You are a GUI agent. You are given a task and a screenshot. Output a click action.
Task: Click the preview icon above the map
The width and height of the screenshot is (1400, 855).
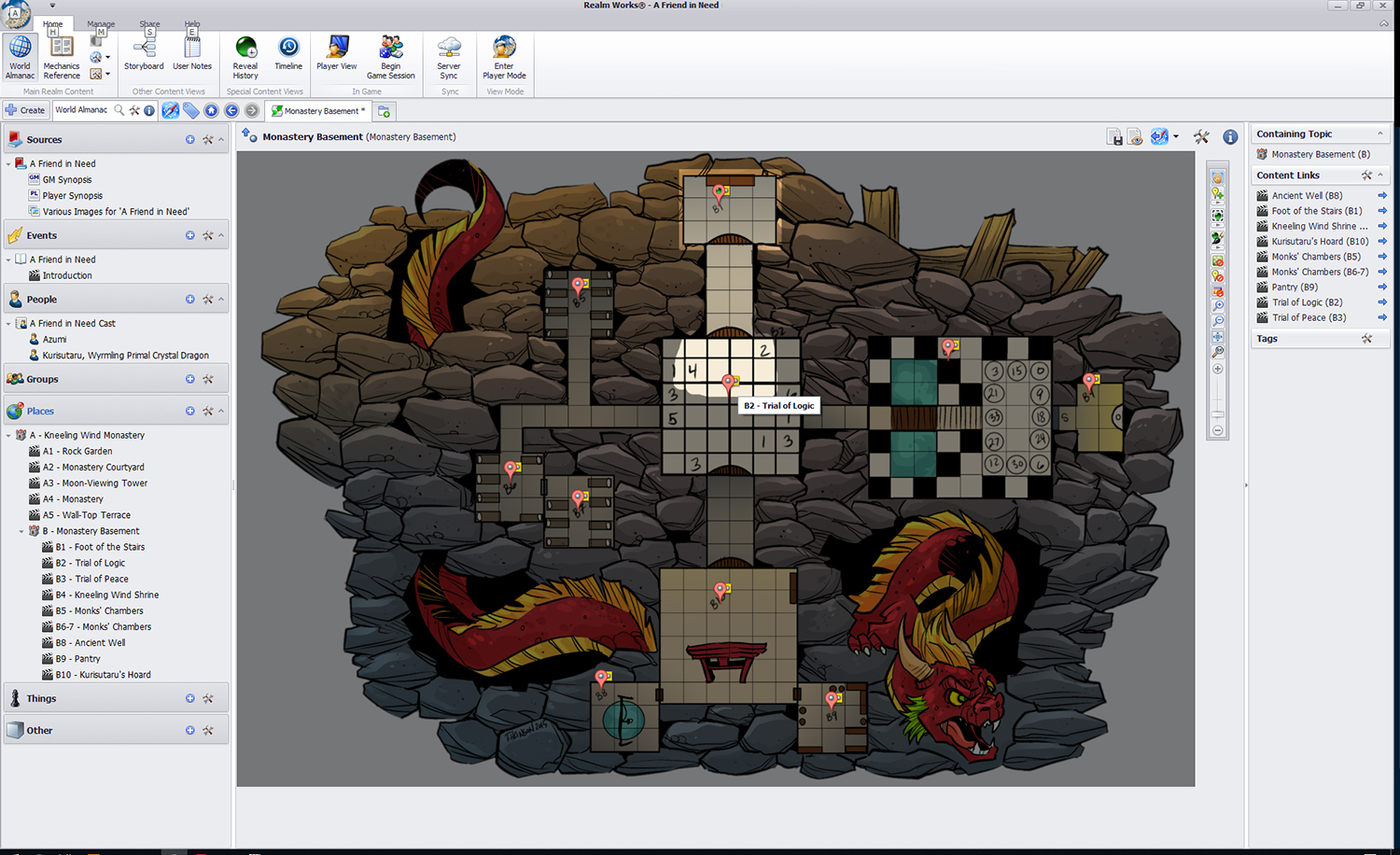1135,137
